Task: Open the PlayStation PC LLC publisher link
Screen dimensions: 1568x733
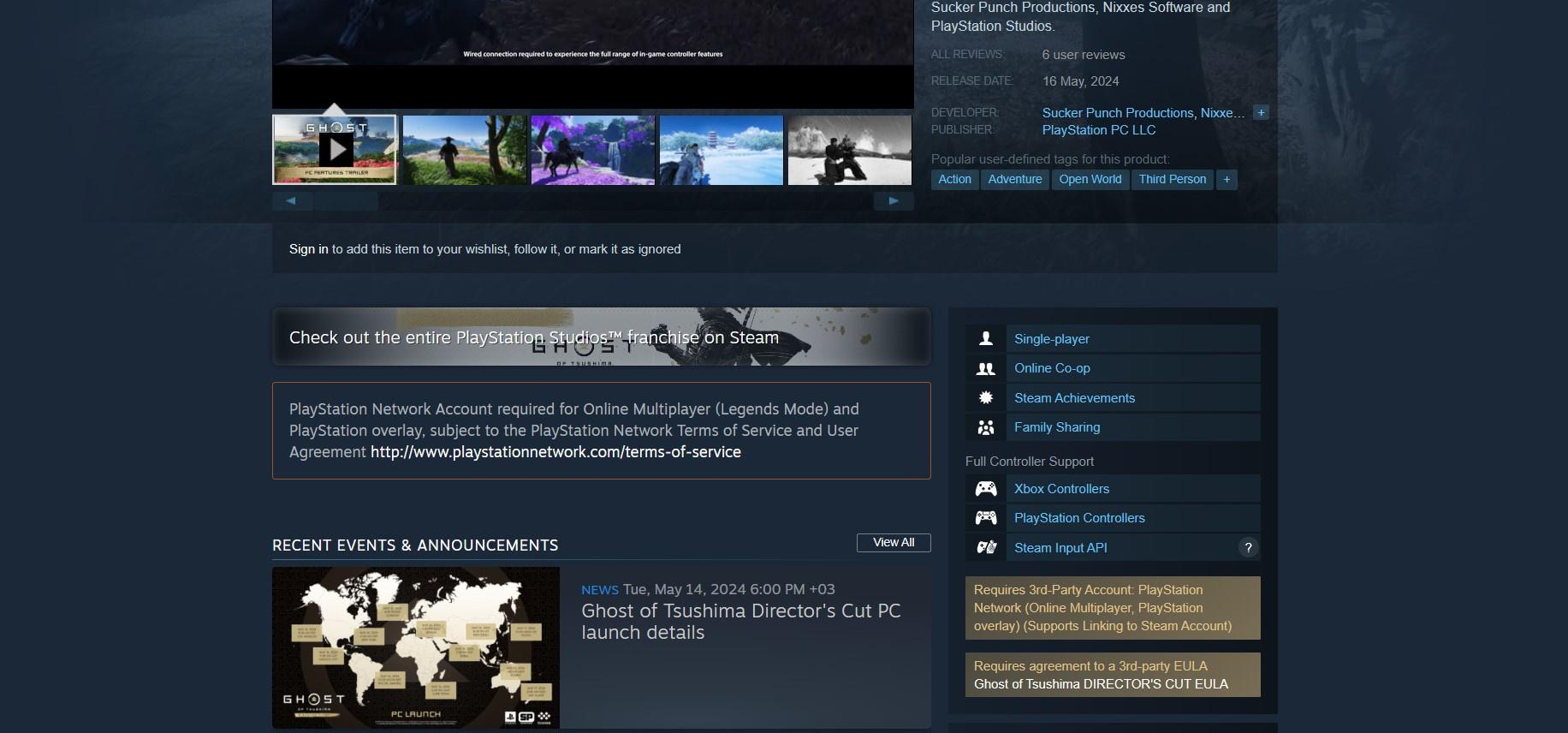Action: coord(1099,130)
